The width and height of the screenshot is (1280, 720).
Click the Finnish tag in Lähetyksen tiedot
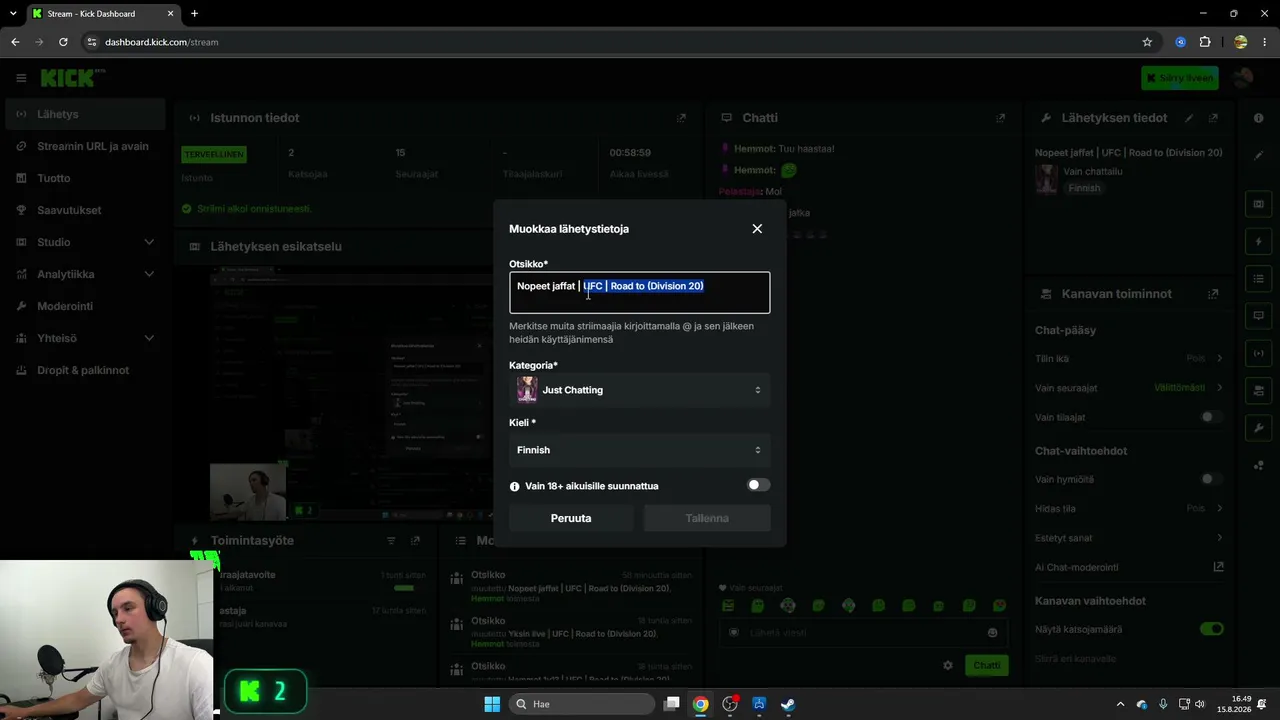1084,188
